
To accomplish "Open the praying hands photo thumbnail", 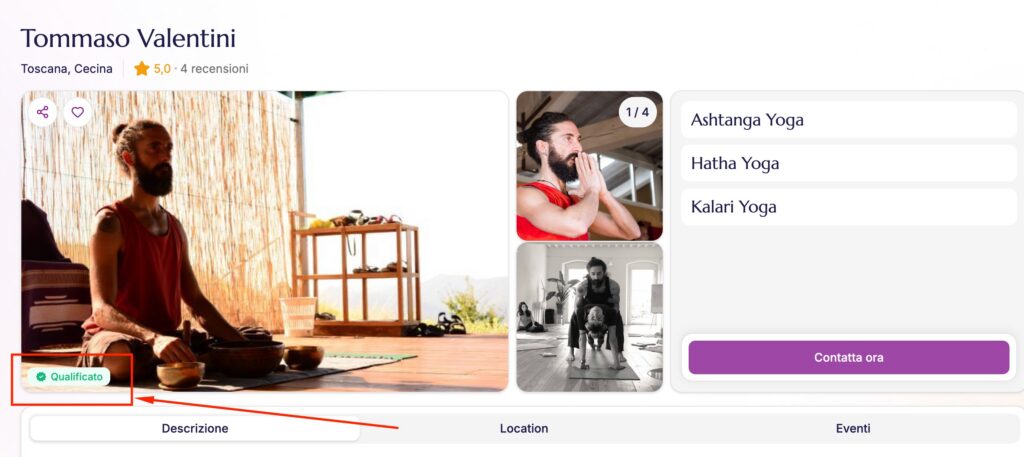I will click(x=589, y=166).
